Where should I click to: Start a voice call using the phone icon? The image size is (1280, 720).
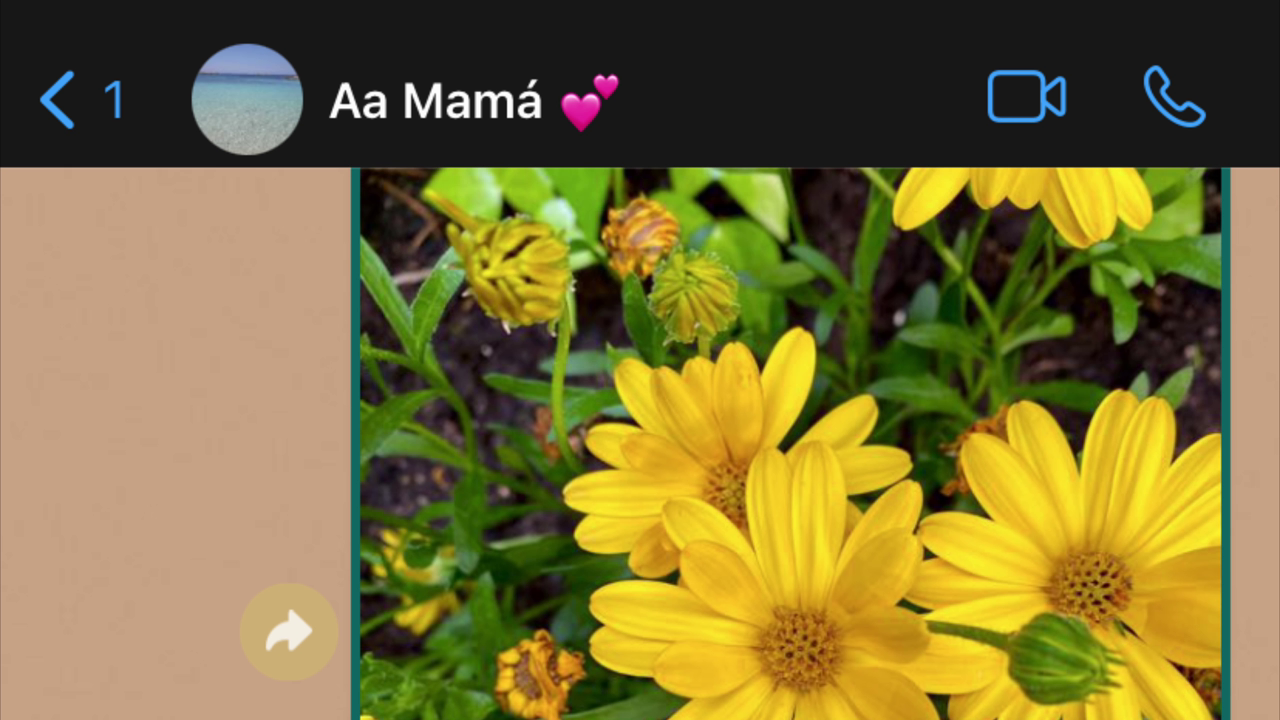click(1174, 97)
